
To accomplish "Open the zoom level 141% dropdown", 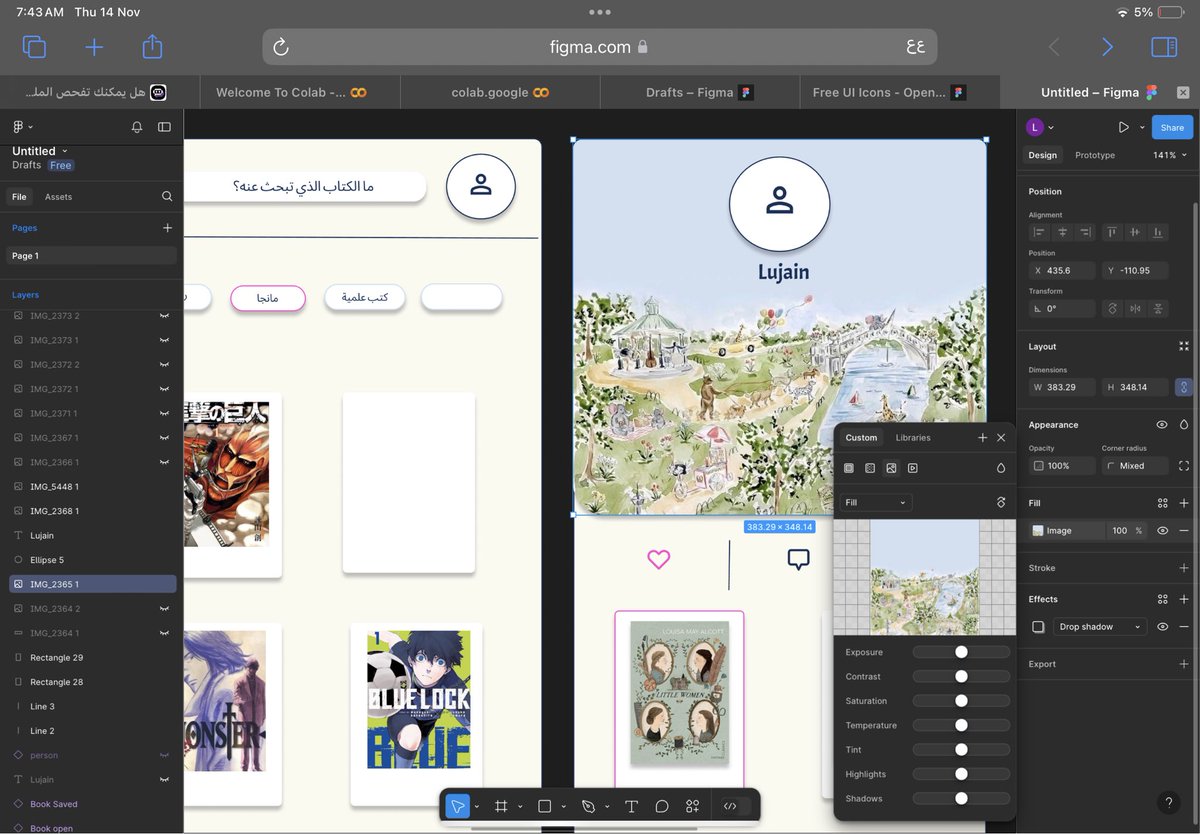I will tap(1170, 155).
